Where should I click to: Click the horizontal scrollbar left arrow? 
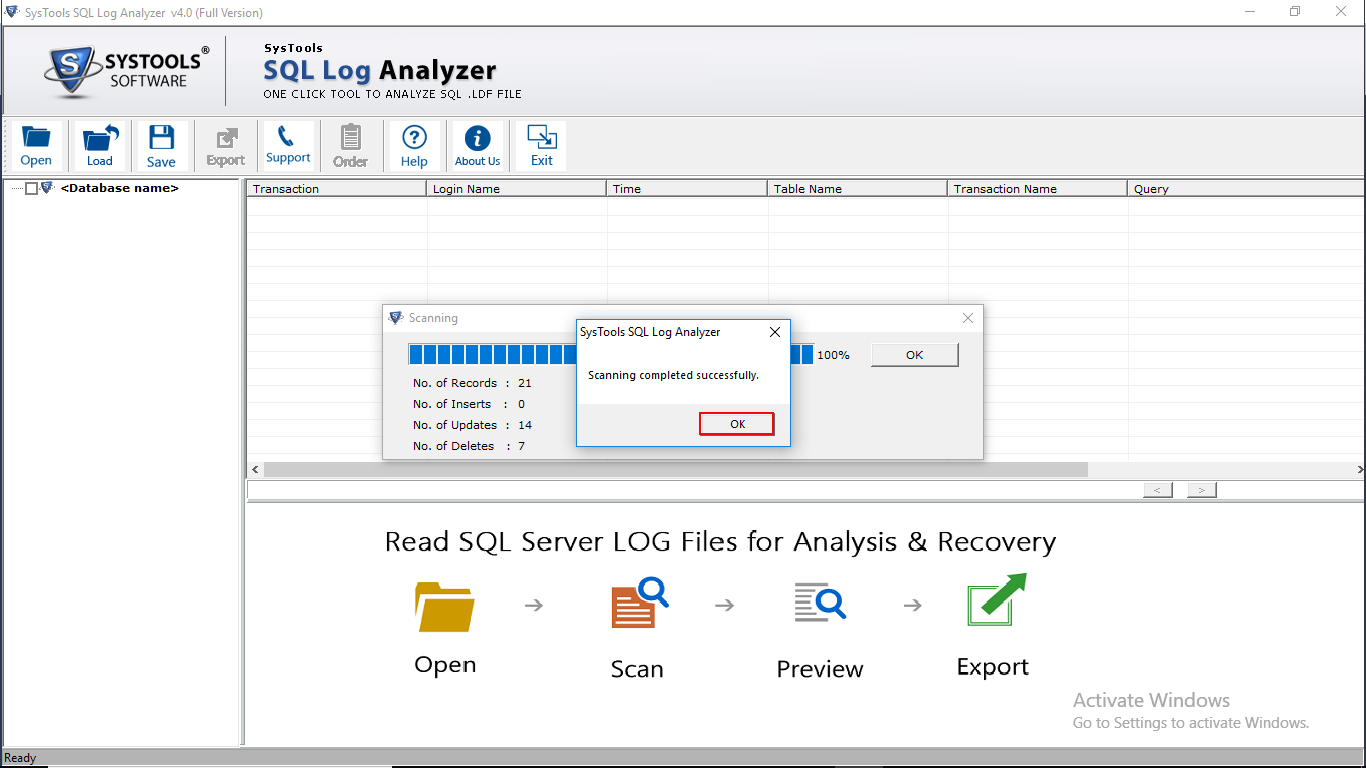point(255,469)
